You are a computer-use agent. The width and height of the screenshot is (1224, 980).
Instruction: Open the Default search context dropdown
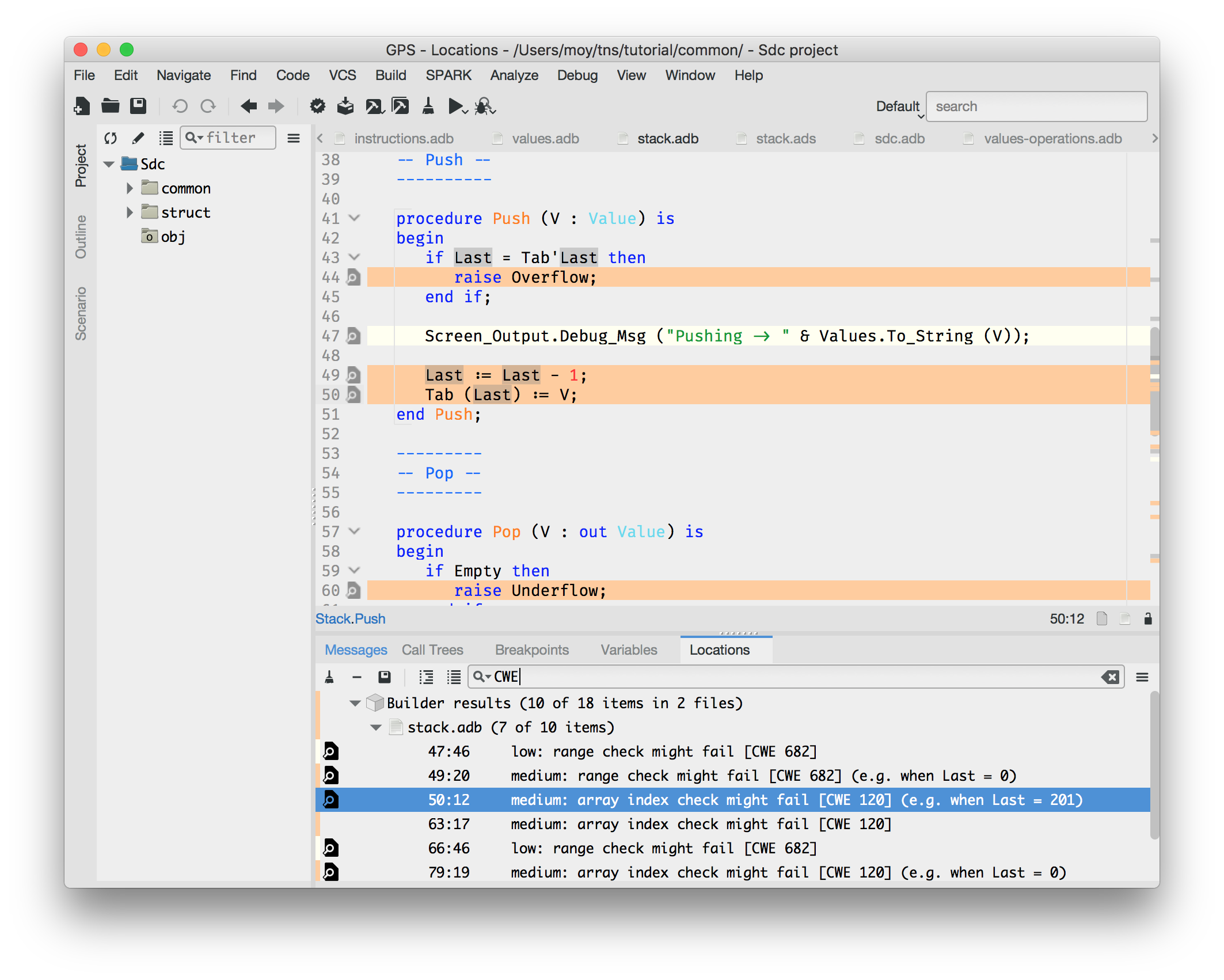(899, 107)
